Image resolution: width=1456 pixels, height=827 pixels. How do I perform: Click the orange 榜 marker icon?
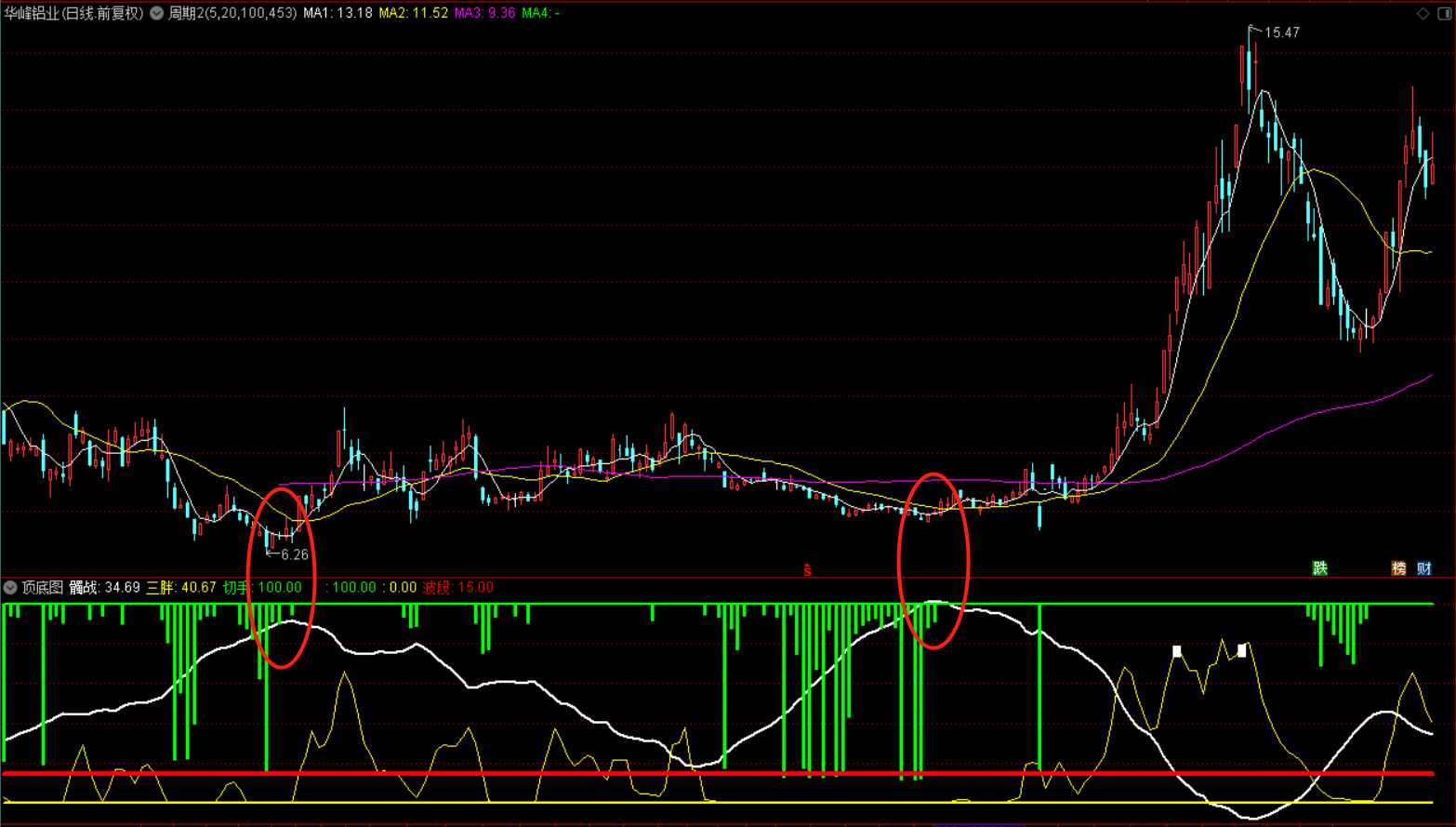pyautogui.click(x=1398, y=568)
